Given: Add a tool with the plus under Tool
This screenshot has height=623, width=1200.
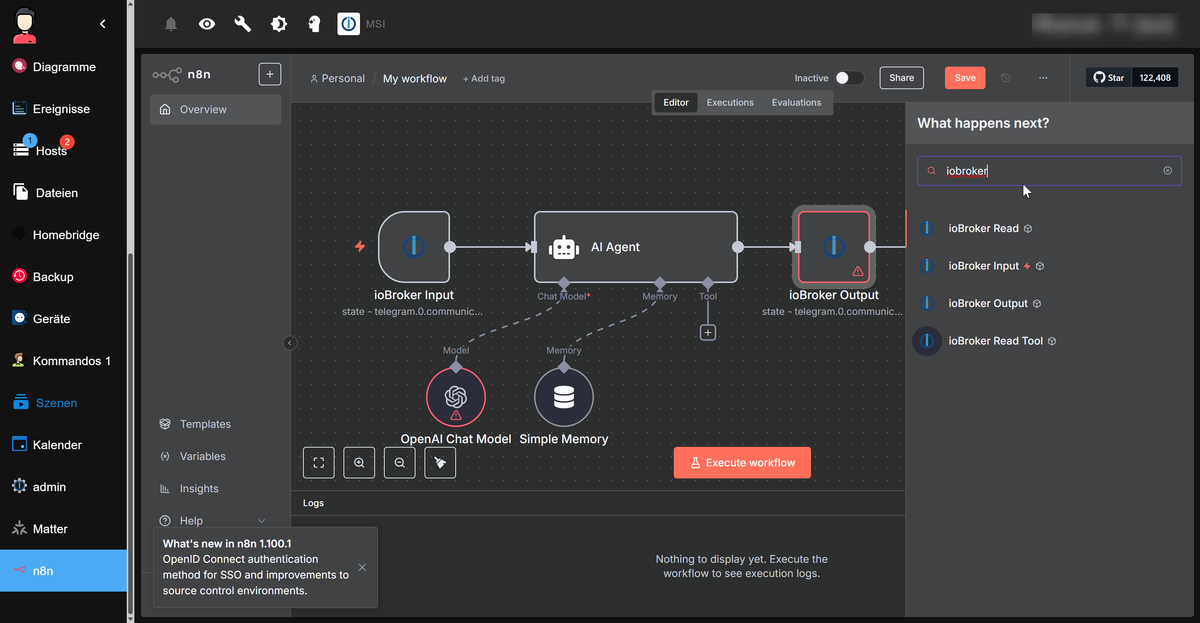Looking at the screenshot, I should coord(708,332).
